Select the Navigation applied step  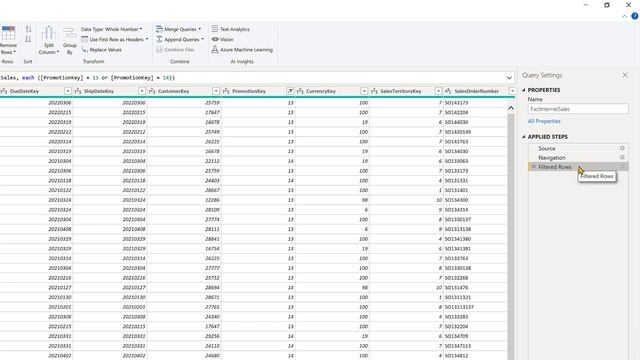coord(551,158)
